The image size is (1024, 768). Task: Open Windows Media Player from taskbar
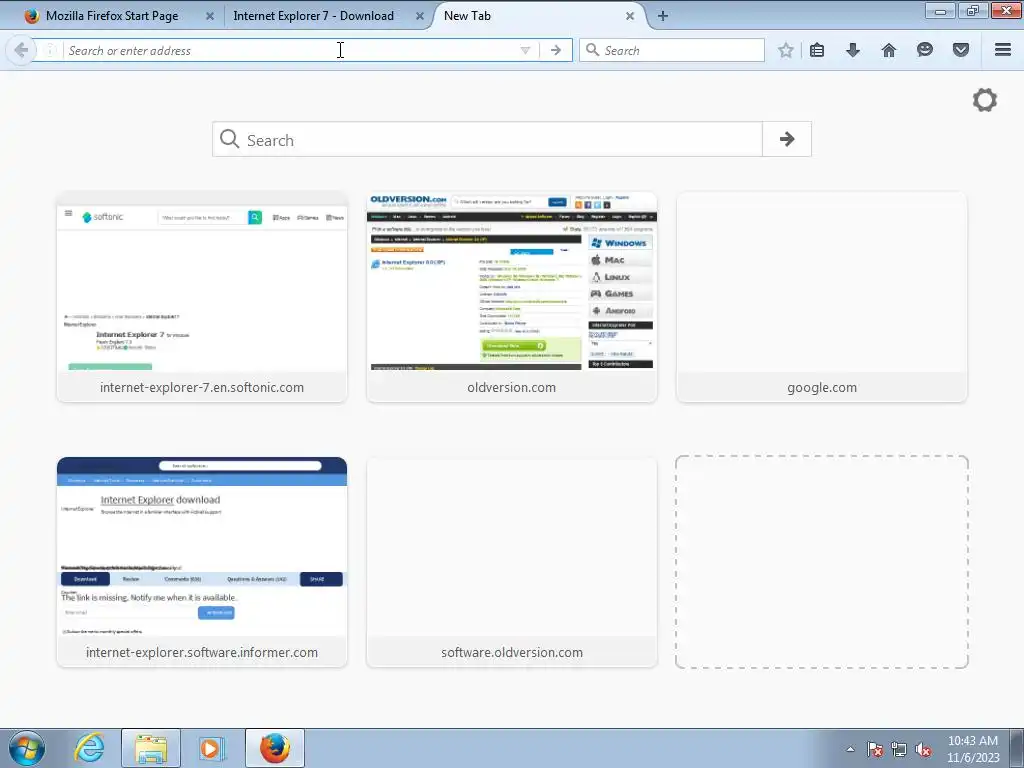[x=210, y=748]
